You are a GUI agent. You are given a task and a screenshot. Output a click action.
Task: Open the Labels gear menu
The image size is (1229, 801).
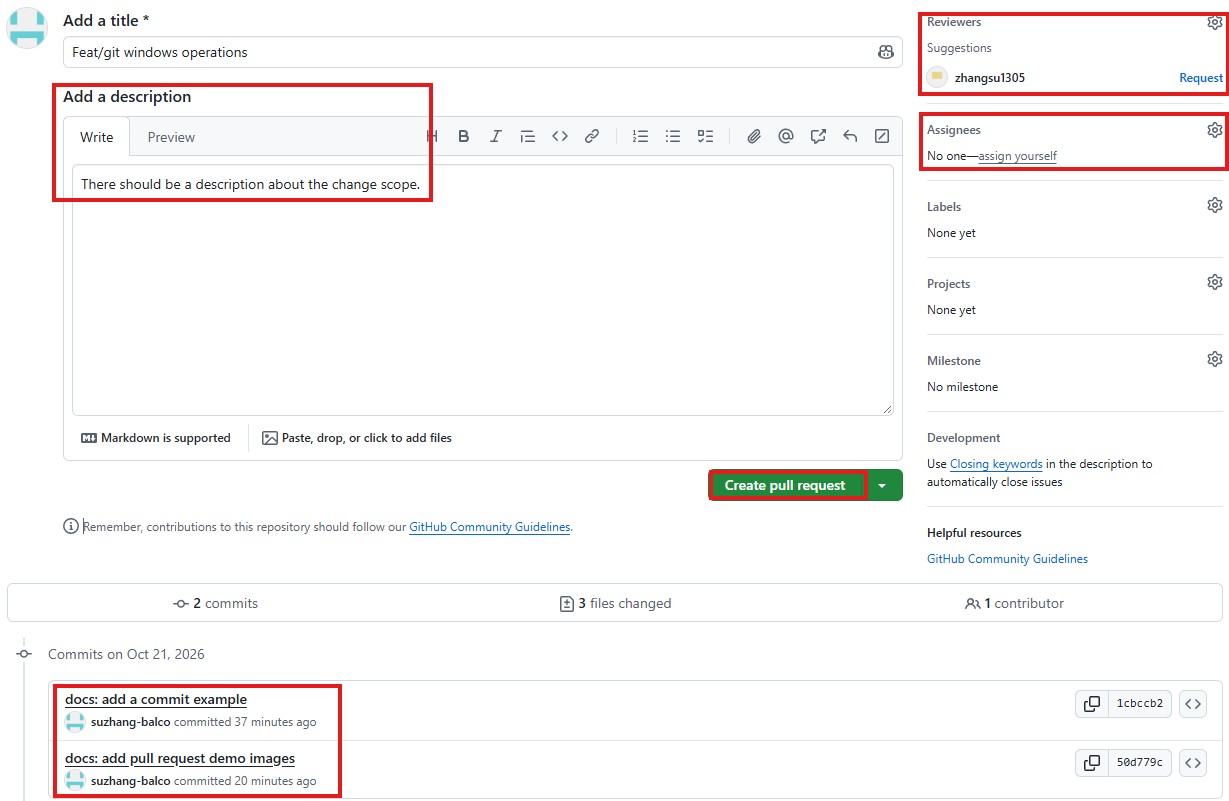1214,205
